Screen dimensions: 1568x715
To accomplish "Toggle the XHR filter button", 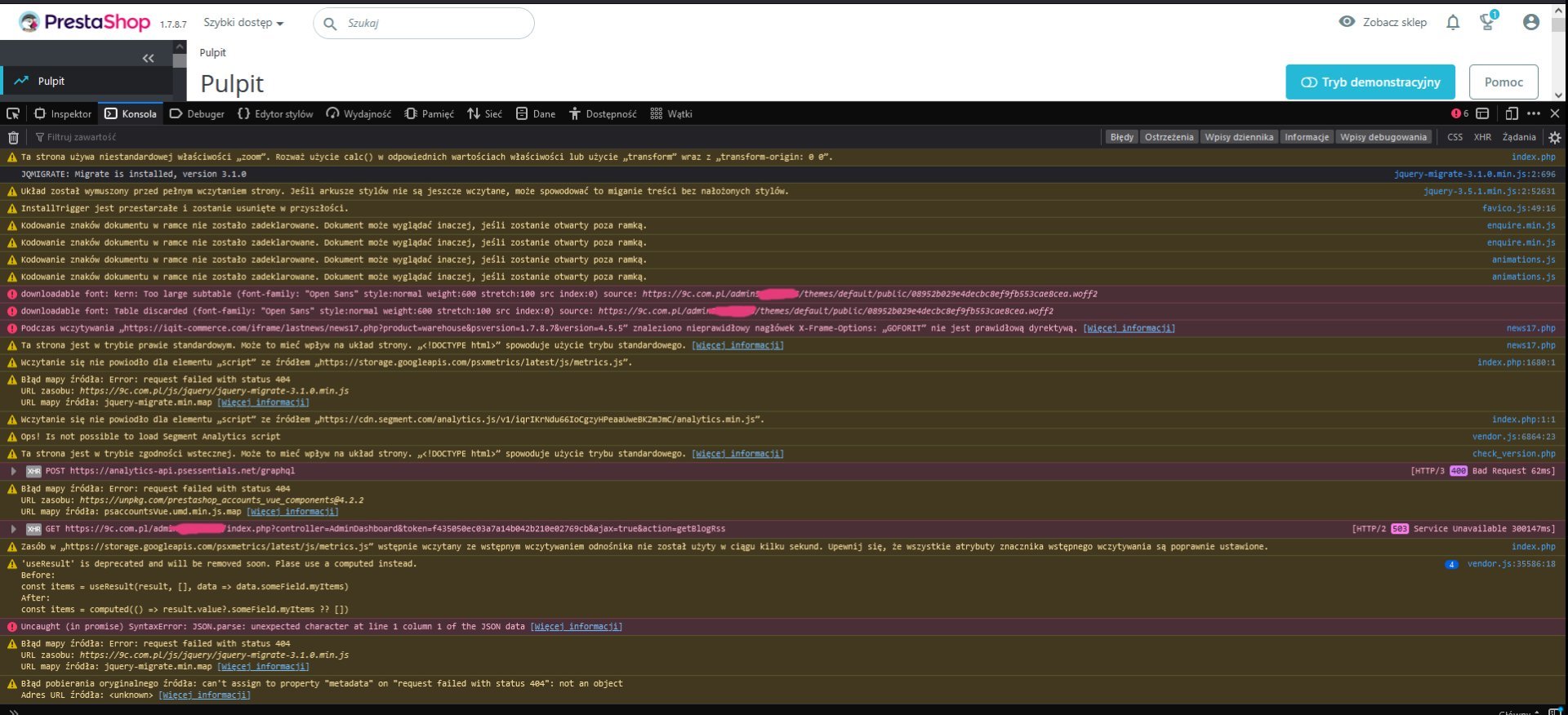I will (1482, 137).
